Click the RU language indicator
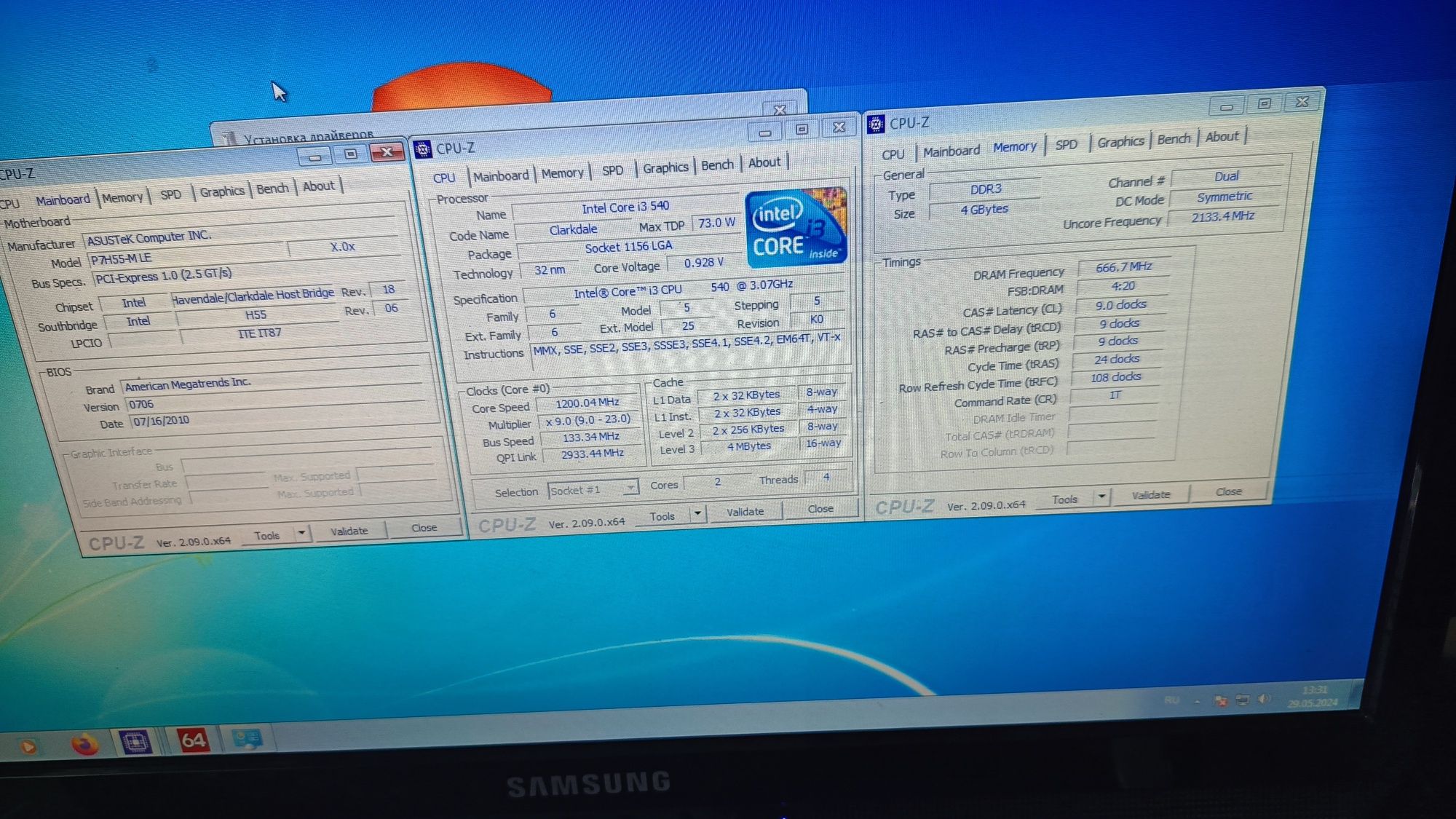Image resolution: width=1456 pixels, height=819 pixels. coord(1171,700)
